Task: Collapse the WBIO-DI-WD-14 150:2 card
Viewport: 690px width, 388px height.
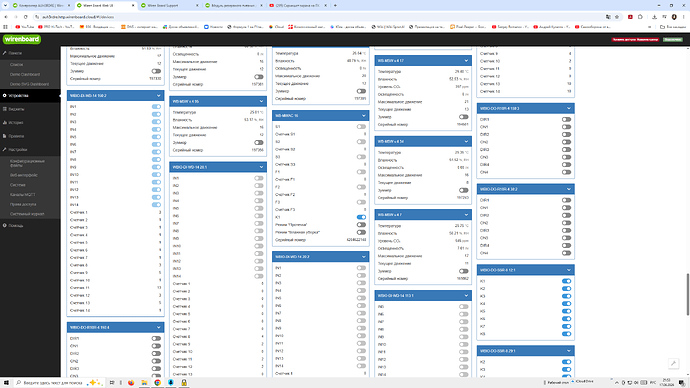Action: click(158, 95)
